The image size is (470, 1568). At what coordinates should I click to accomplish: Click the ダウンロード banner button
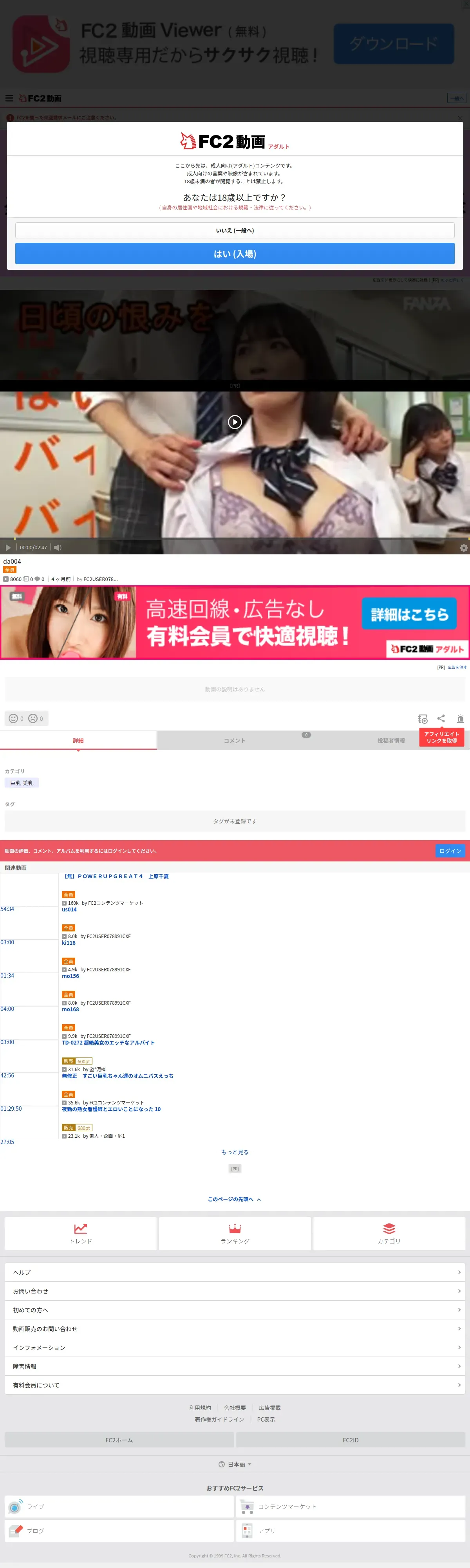click(x=394, y=44)
